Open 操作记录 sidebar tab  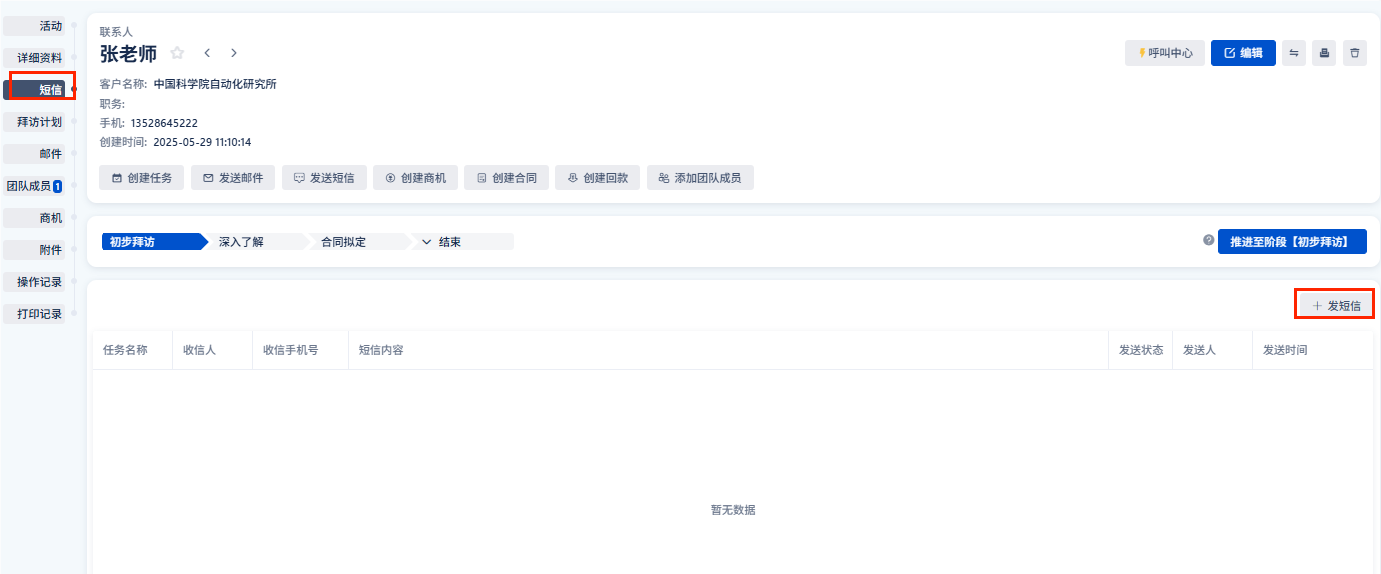coord(34,282)
